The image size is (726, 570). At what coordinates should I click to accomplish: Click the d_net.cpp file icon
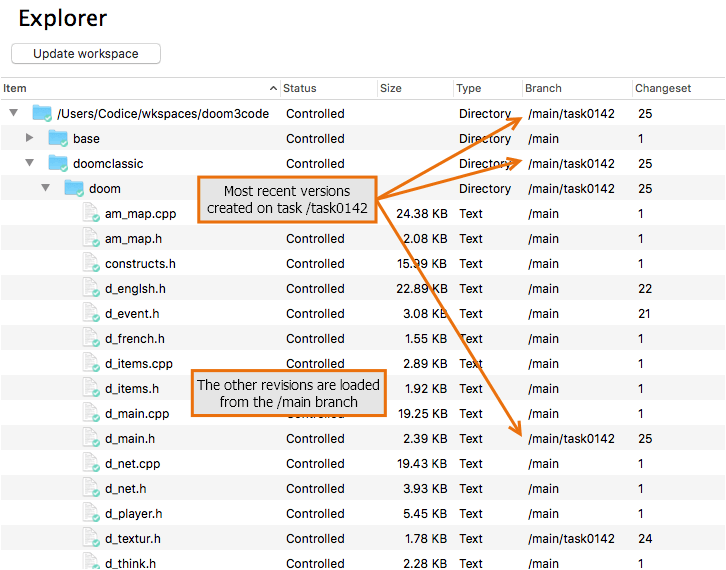click(x=91, y=463)
